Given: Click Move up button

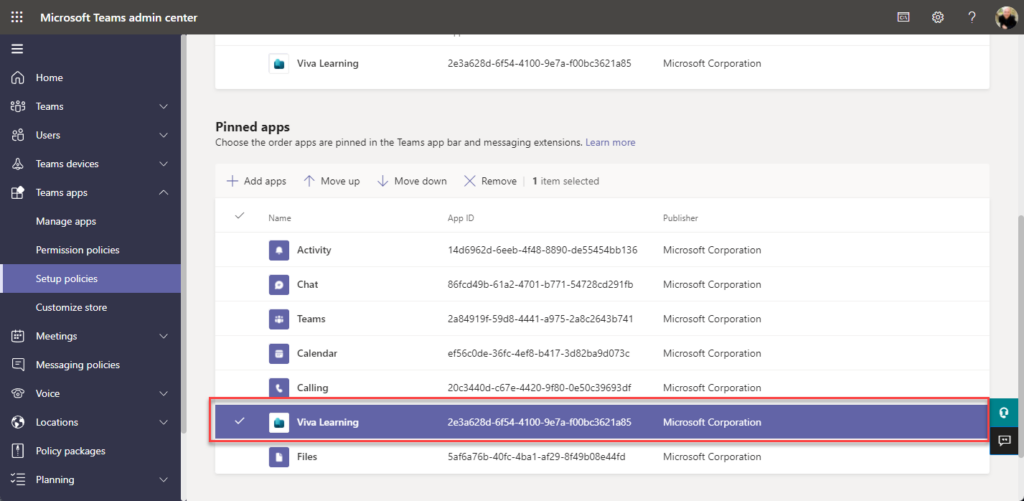Looking at the screenshot, I should click(x=332, y=181).
